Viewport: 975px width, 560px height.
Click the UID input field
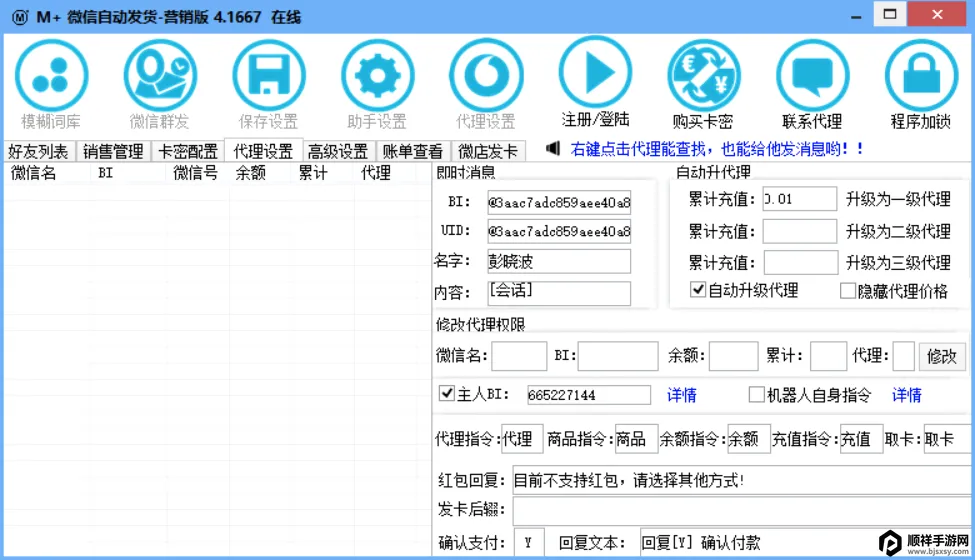[559, 231]
